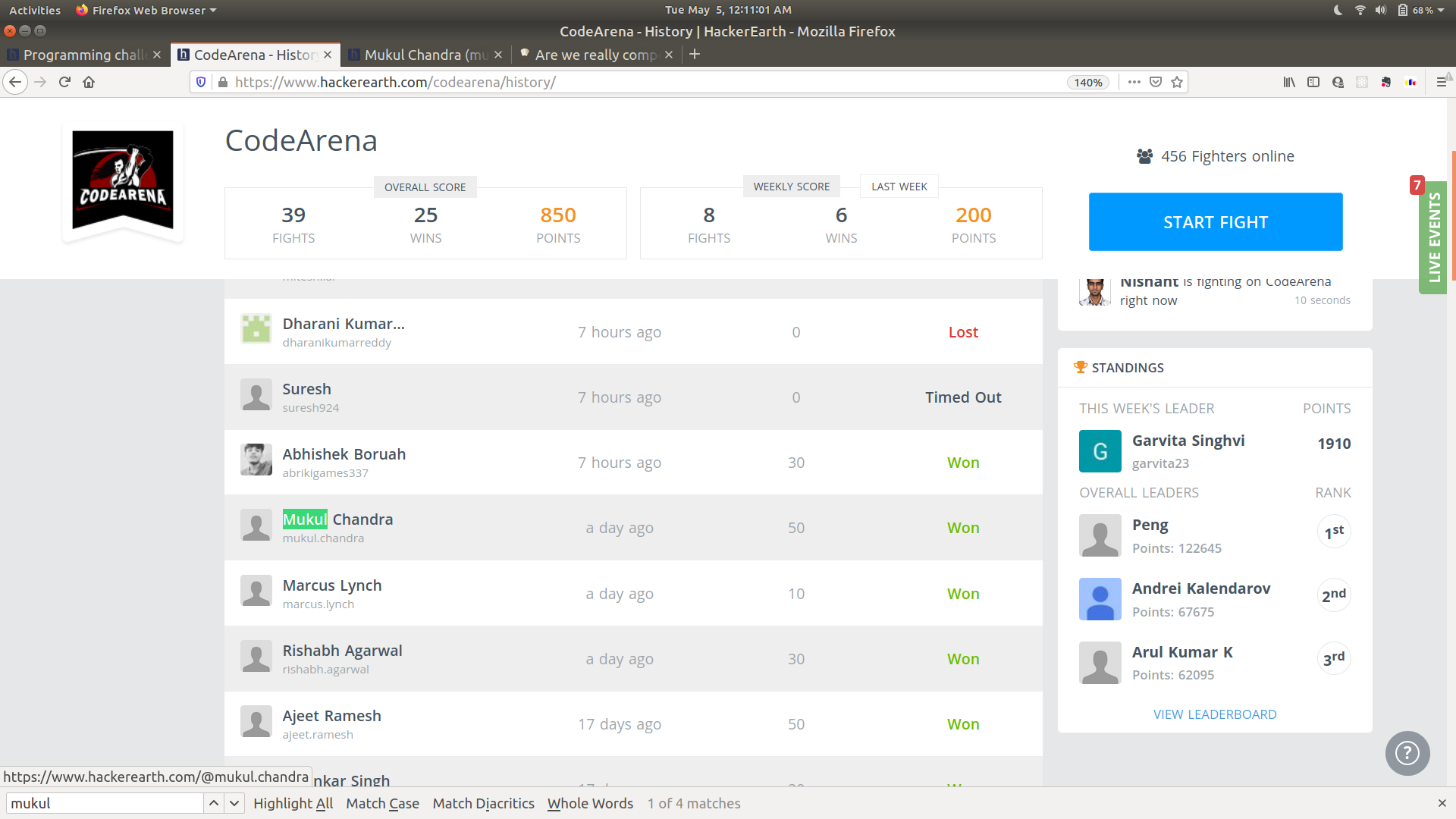Open VIEW LEADERBOARD link
Viewport: 1456px width, 819px height.
click(x=1214, y=714)
